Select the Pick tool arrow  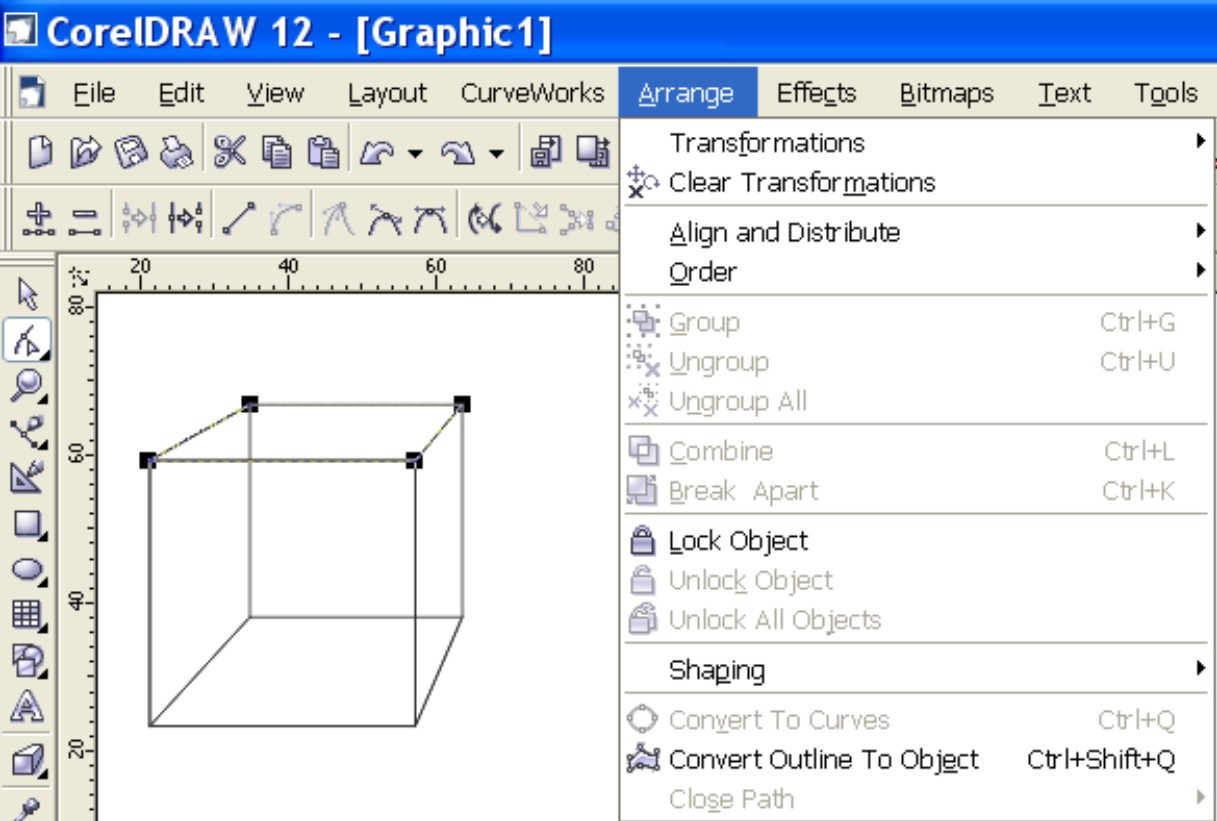point(27,295)
